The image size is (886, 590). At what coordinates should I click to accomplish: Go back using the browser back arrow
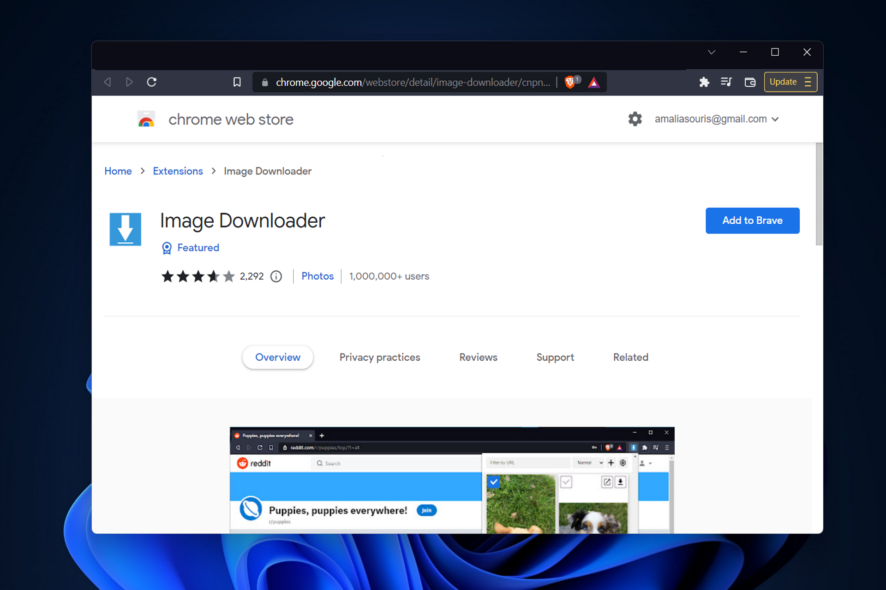point(107,82)
